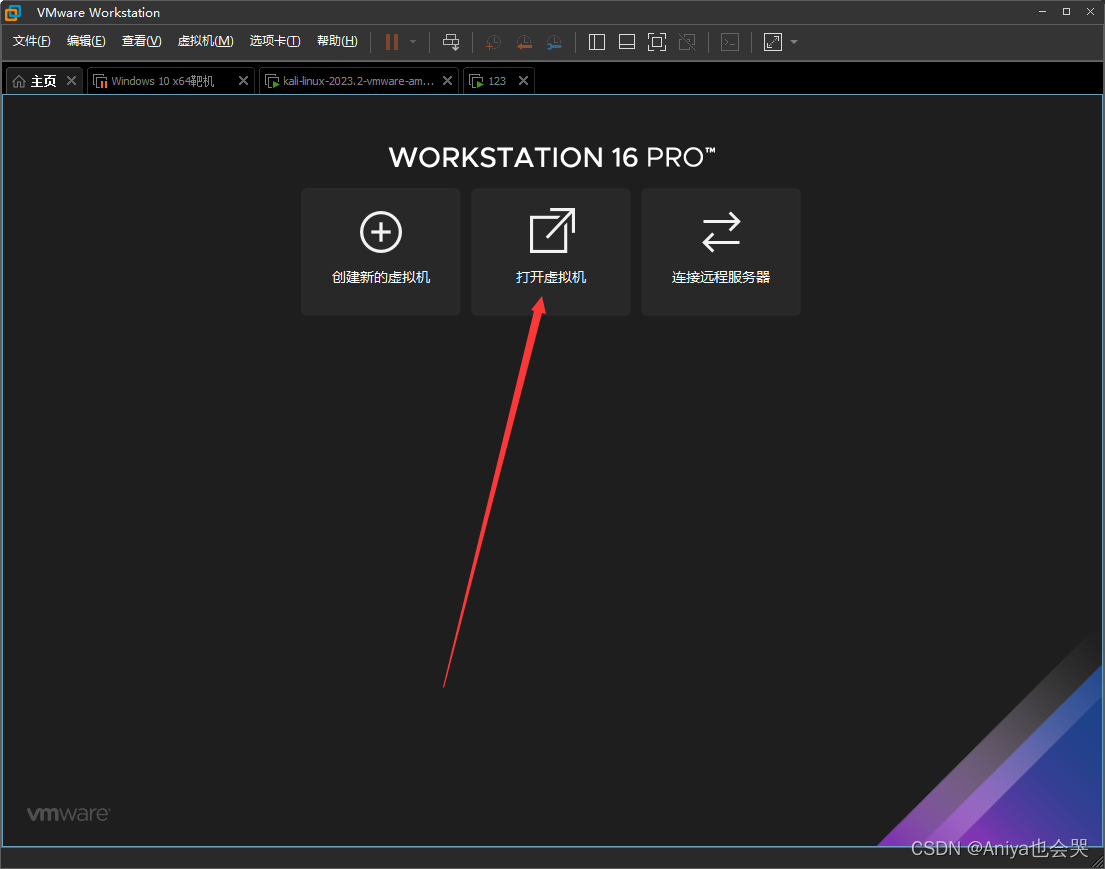Screen dimensions: 1105x869
Task: Close the Windows 10 x64靶机 tab
Action: pyautogui.click(x=243, y=80)
